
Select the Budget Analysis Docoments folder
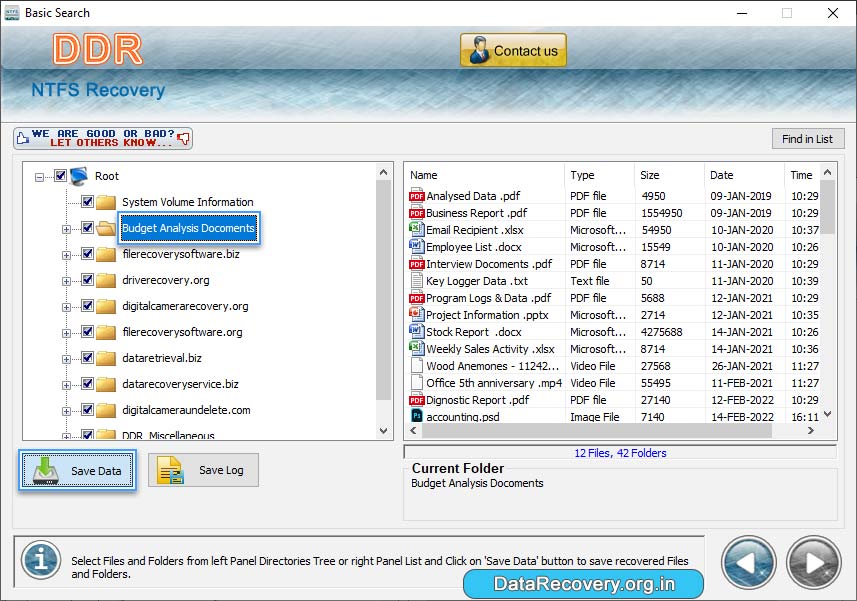click(x=188, y=228)
